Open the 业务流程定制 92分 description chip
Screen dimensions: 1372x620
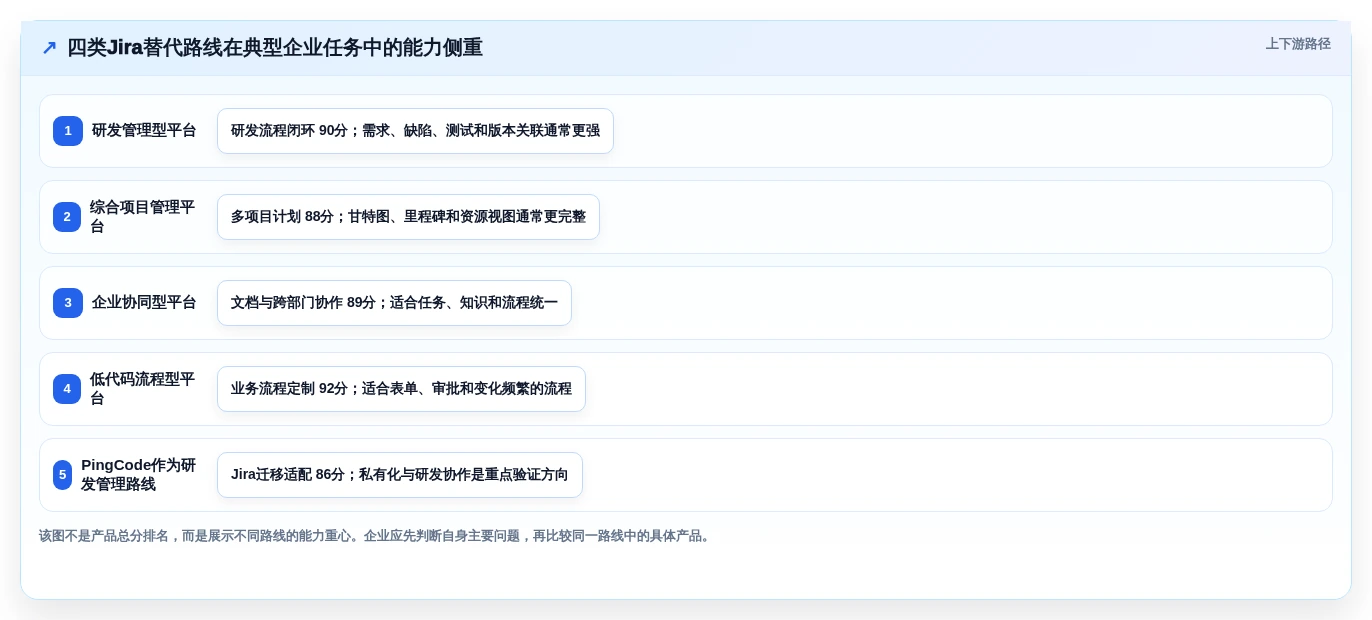tap(401, 389)
